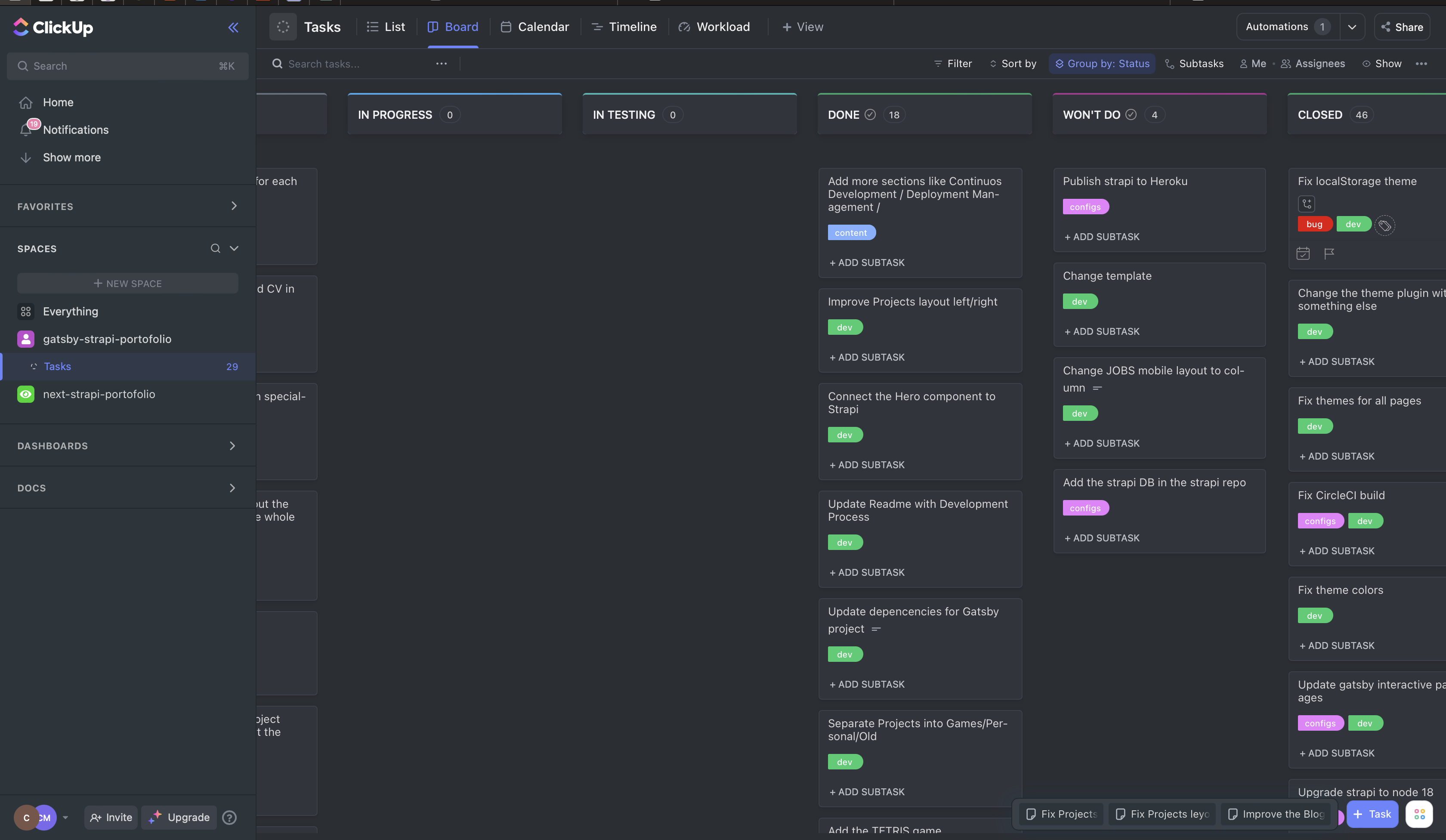The width and height of the screenshot is (1446, 840).
Task: Toggle the Done checkmark circle in DONE column header
Action: tap(869, 115)
